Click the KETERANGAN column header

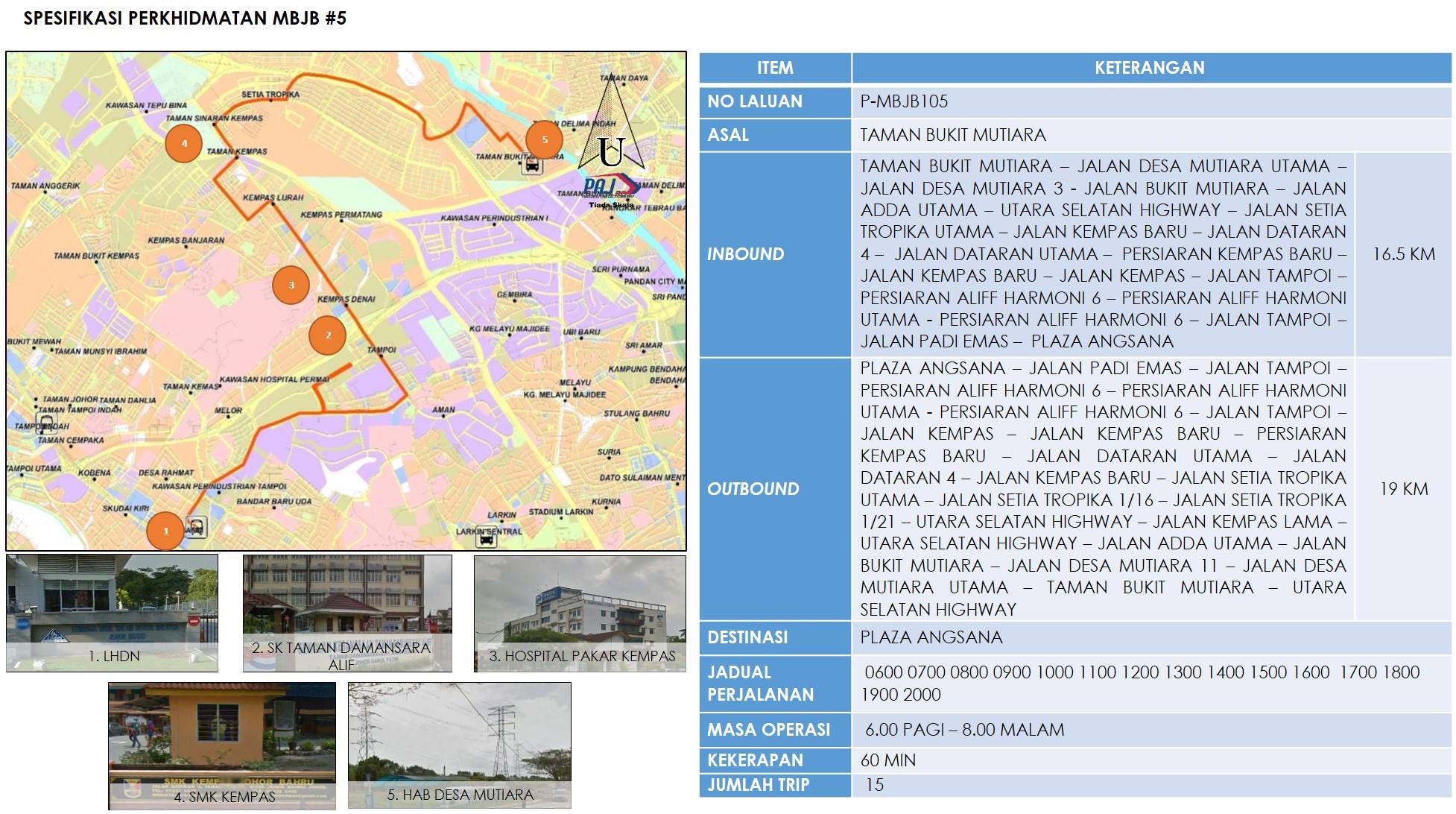tap(1149, 68)
